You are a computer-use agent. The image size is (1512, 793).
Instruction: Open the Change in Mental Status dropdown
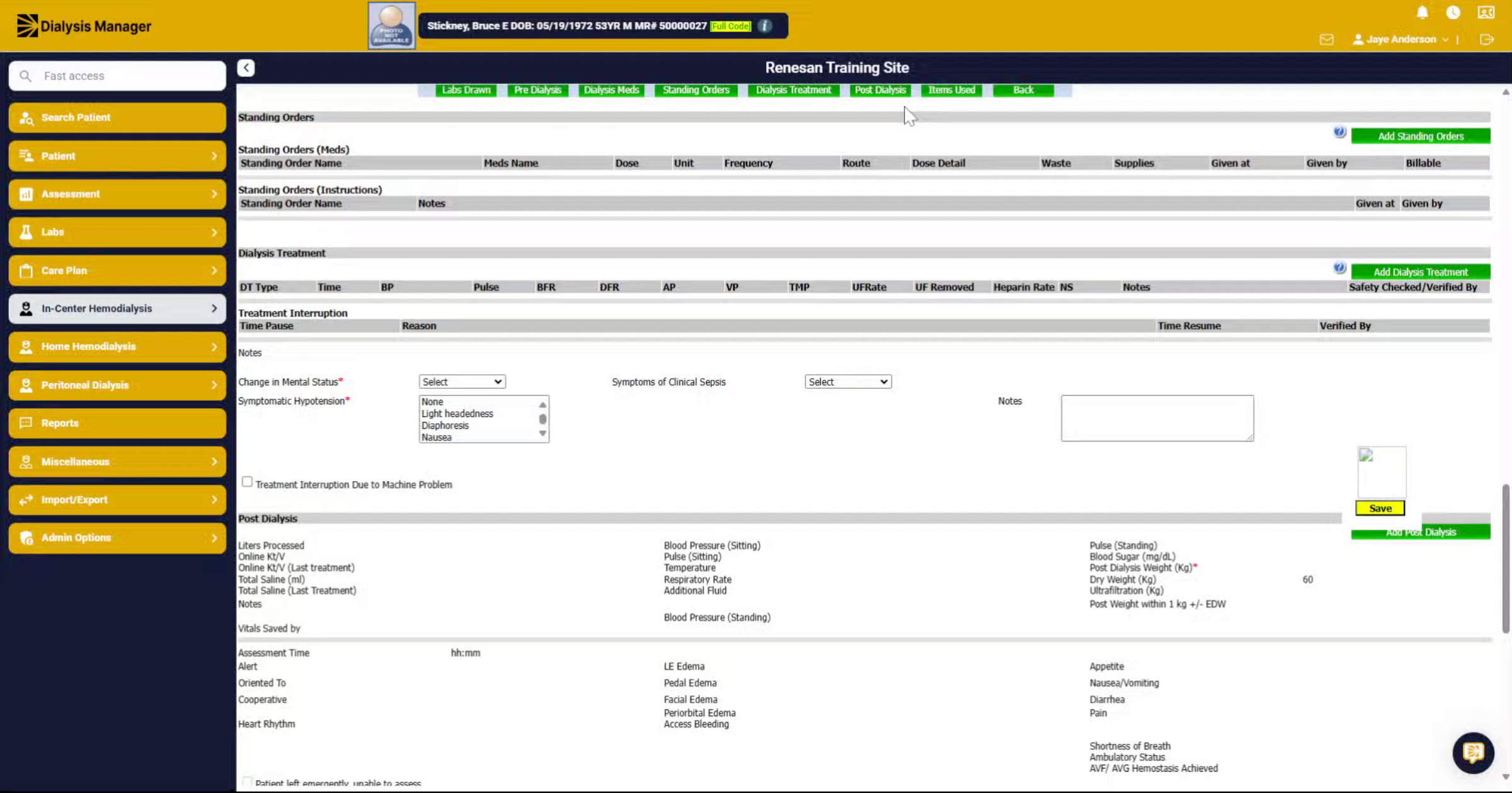pyautogui.click(x=462, y=382)
